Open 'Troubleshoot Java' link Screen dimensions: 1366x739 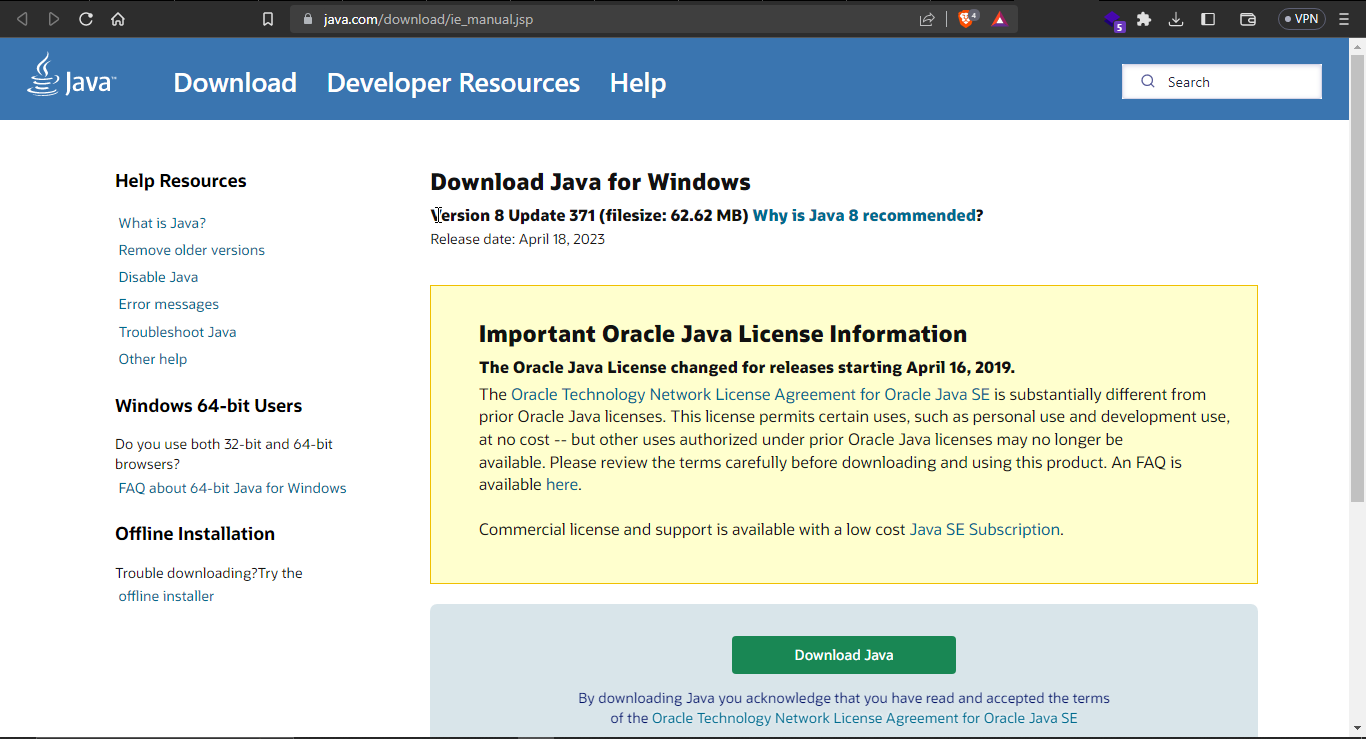(178, 332)
